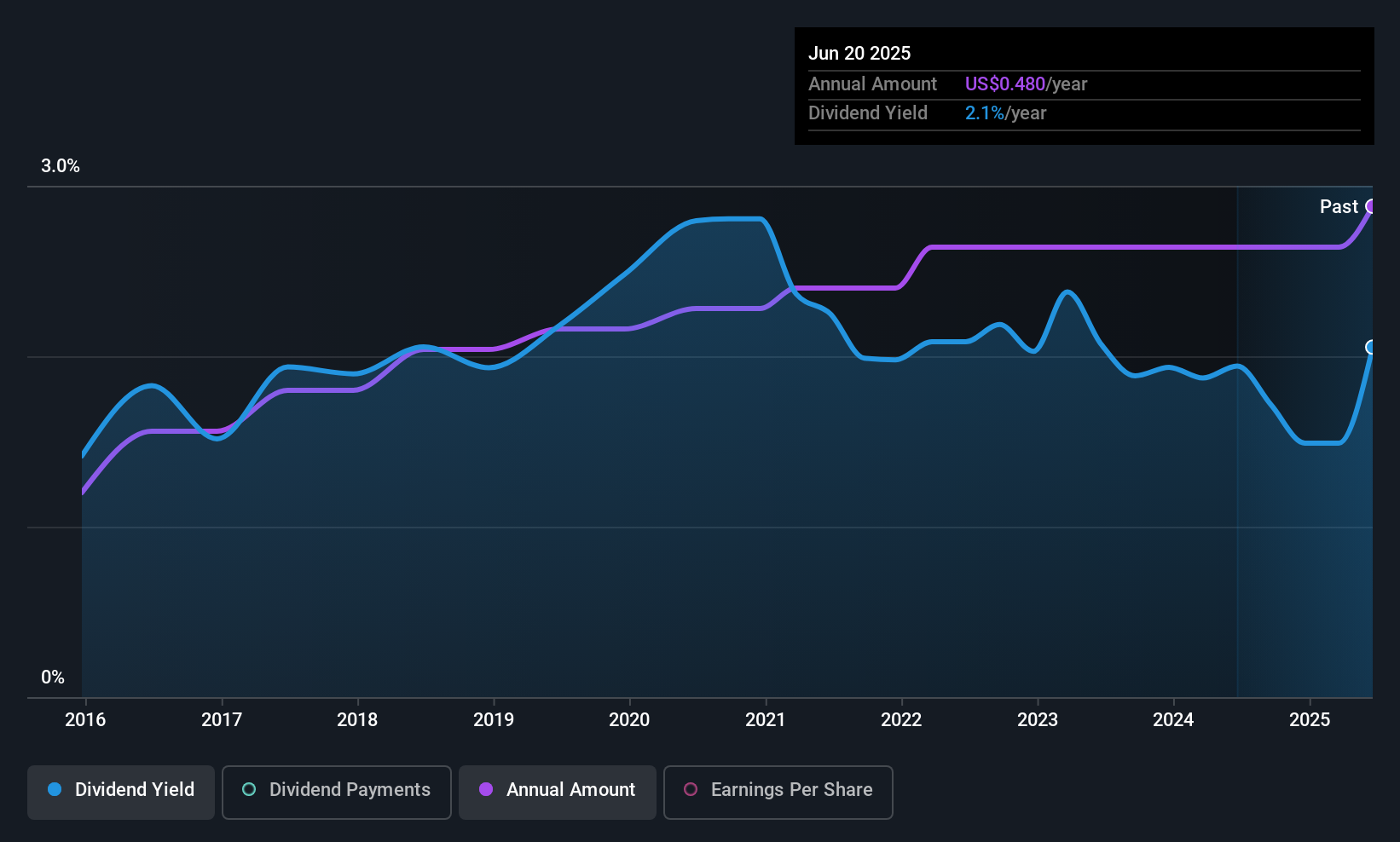Screen dimensions: 1400x842
Task: Click the 2021 x-axis label
Action: pyautogui.click(x=766, y=720)
